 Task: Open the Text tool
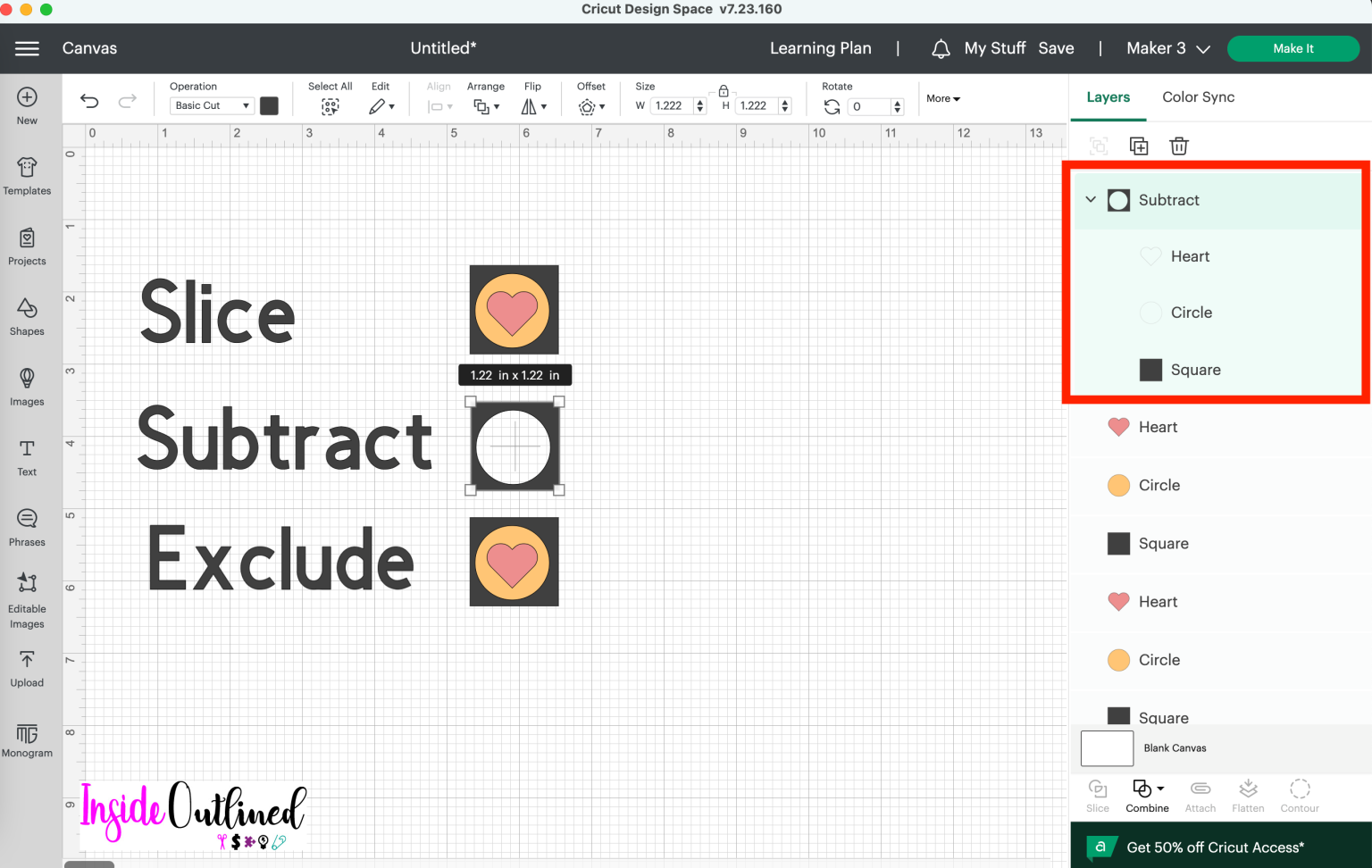point(27,457)
